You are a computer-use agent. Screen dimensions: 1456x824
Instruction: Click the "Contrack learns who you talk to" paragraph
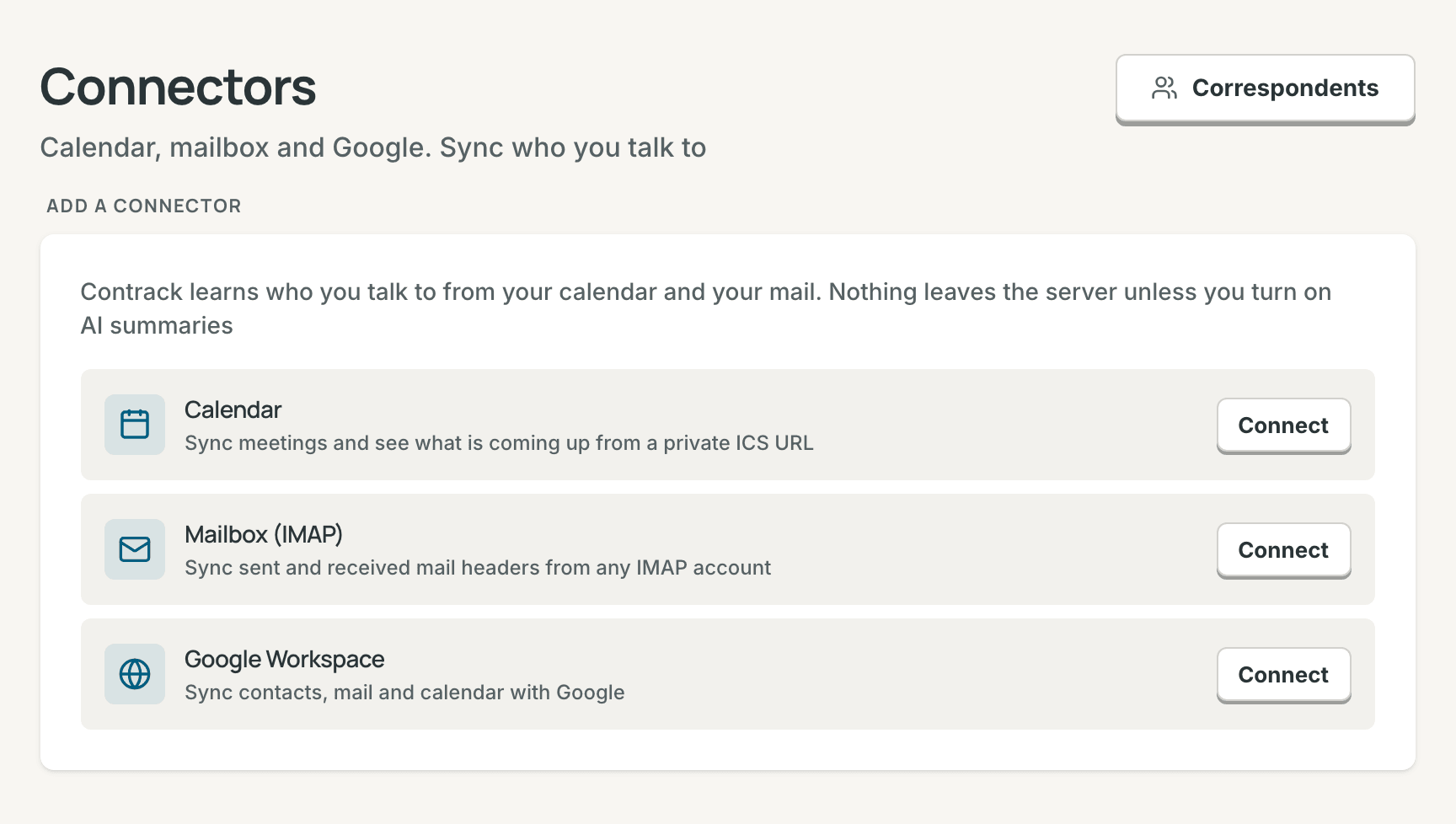tap(706, 308)
